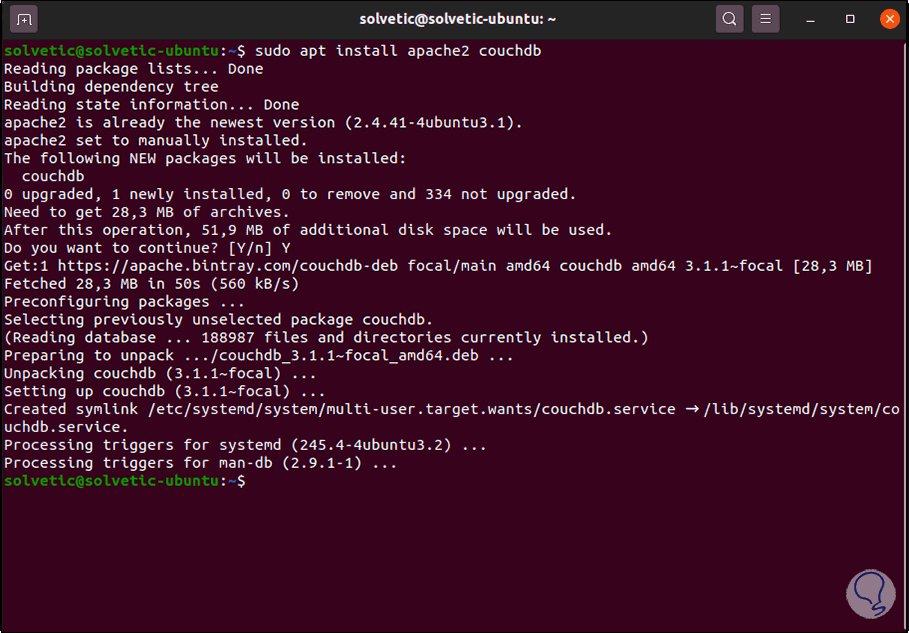
Task: Click the "Preconfiguring packages ..." line
Action: pos(124,302)
